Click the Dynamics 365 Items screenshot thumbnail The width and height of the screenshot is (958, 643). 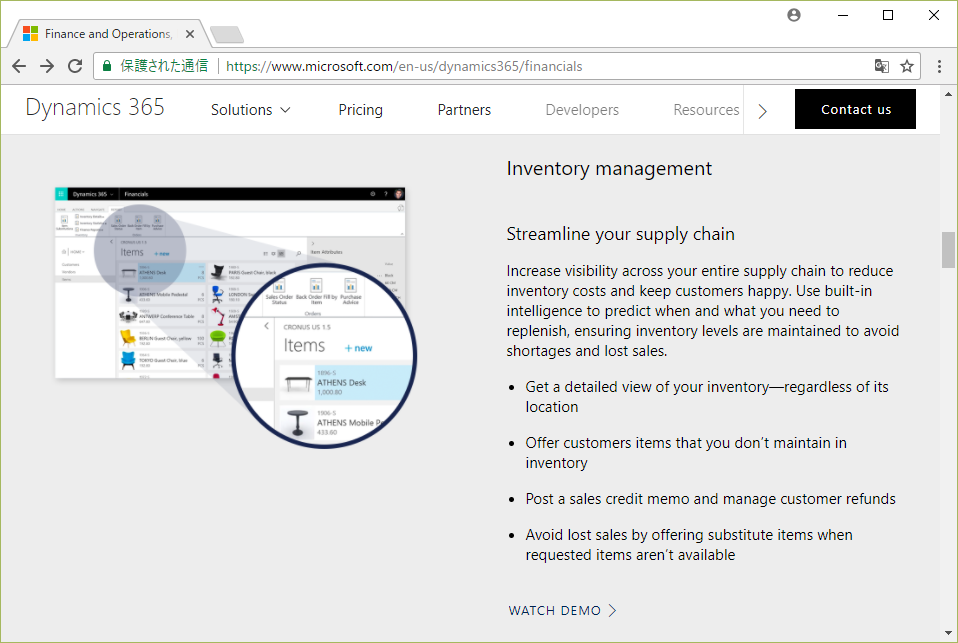(230, 282)
